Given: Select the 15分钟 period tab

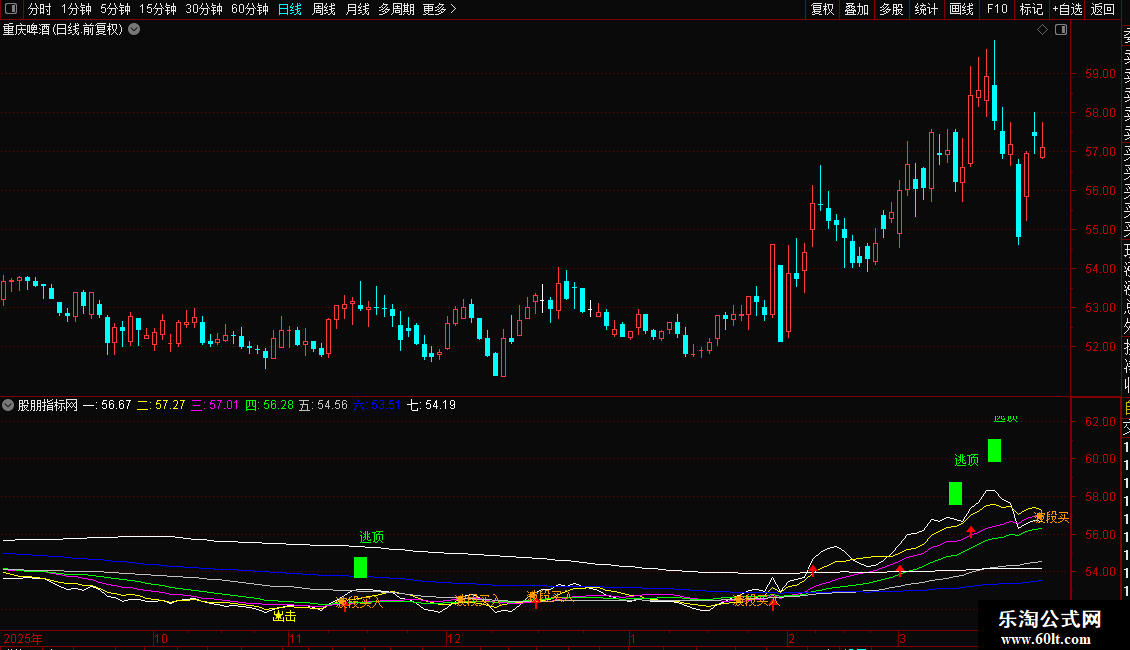Looking at the screenshot, I should click(158, 10).
